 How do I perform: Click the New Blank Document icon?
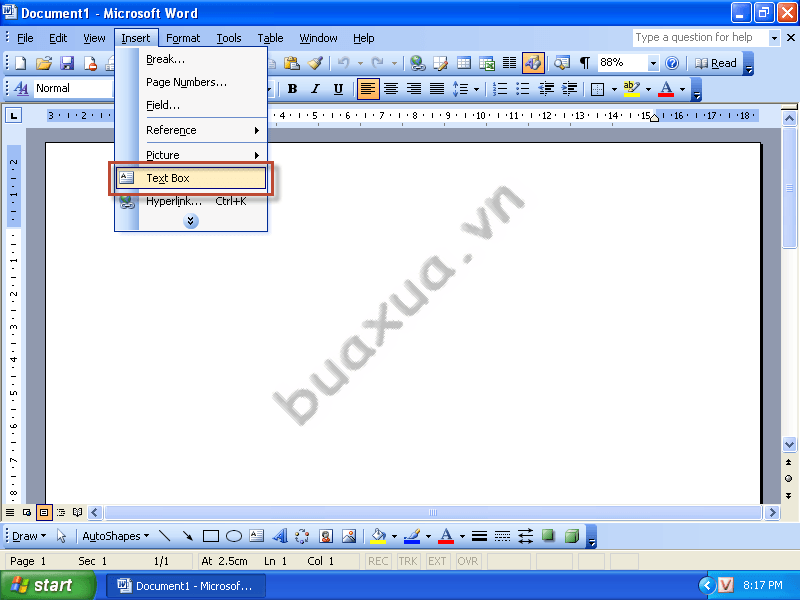click(20, 63)
